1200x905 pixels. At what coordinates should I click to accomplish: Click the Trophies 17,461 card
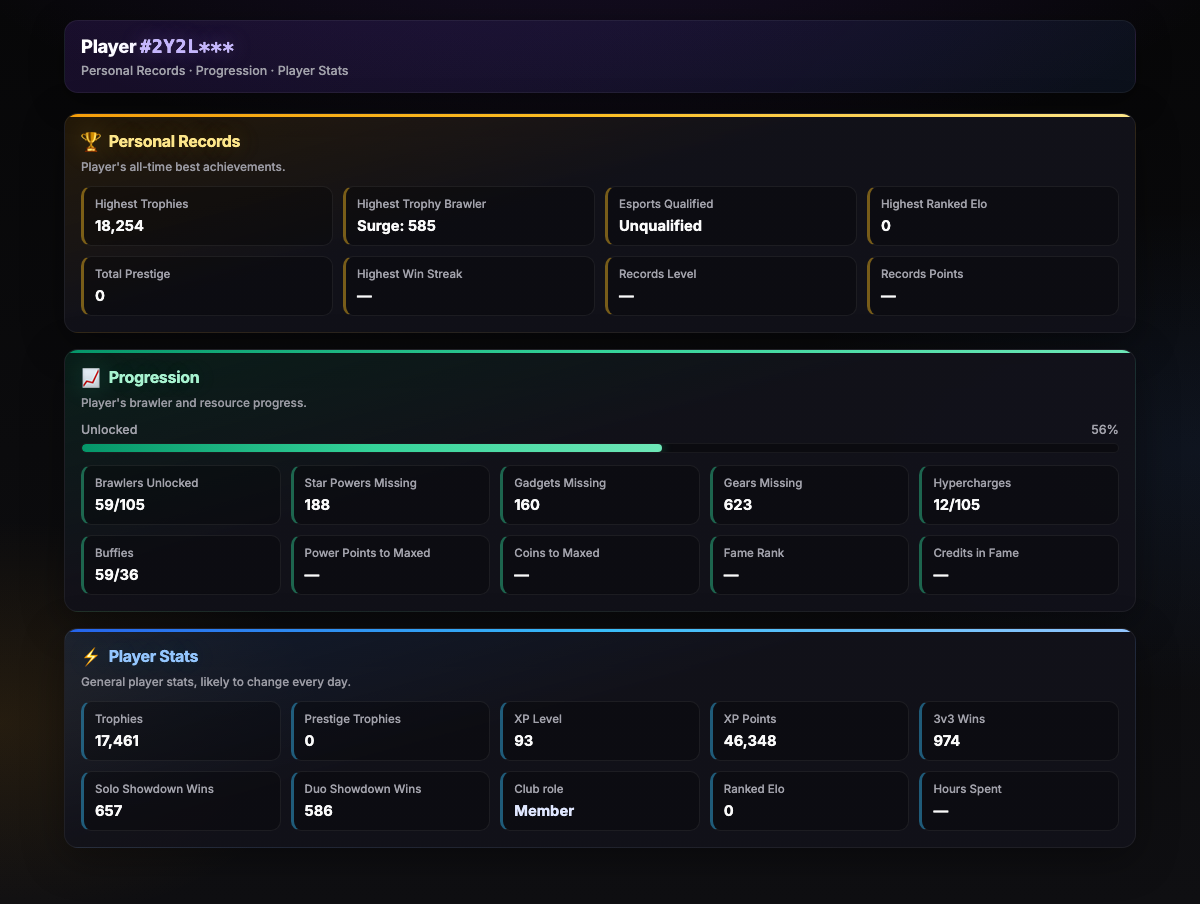(181, 731)
